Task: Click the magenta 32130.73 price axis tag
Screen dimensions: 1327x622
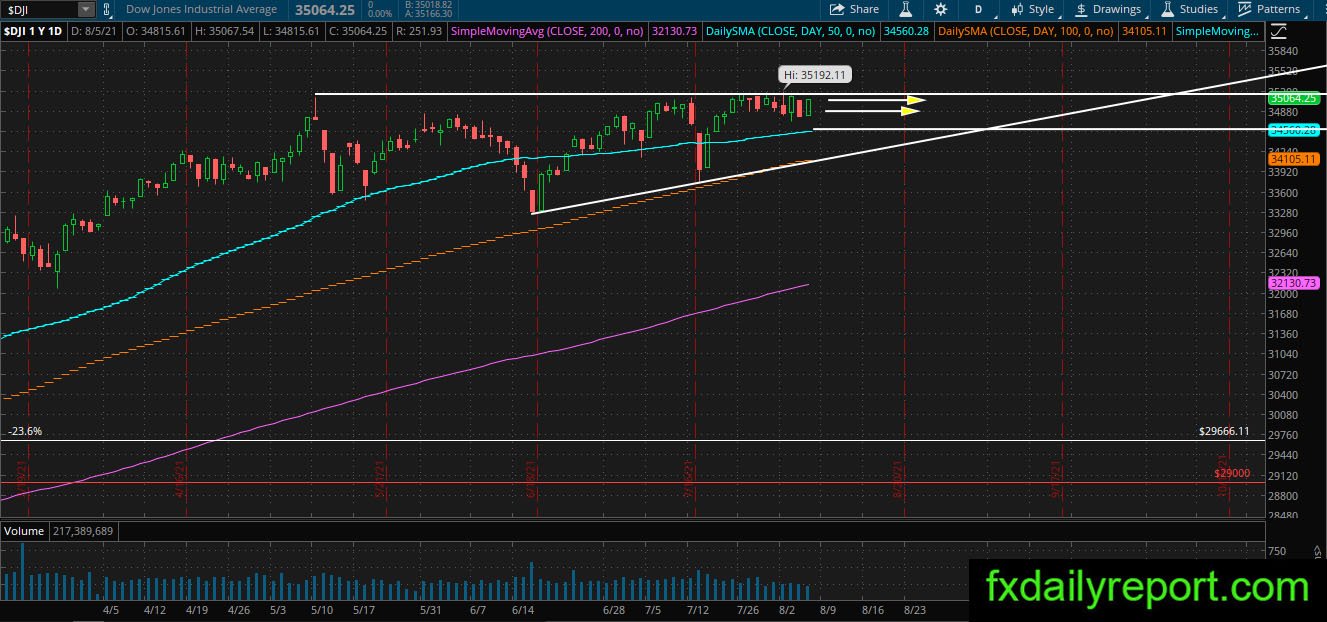Action: pyautogui.click(x=1293, y=284)
